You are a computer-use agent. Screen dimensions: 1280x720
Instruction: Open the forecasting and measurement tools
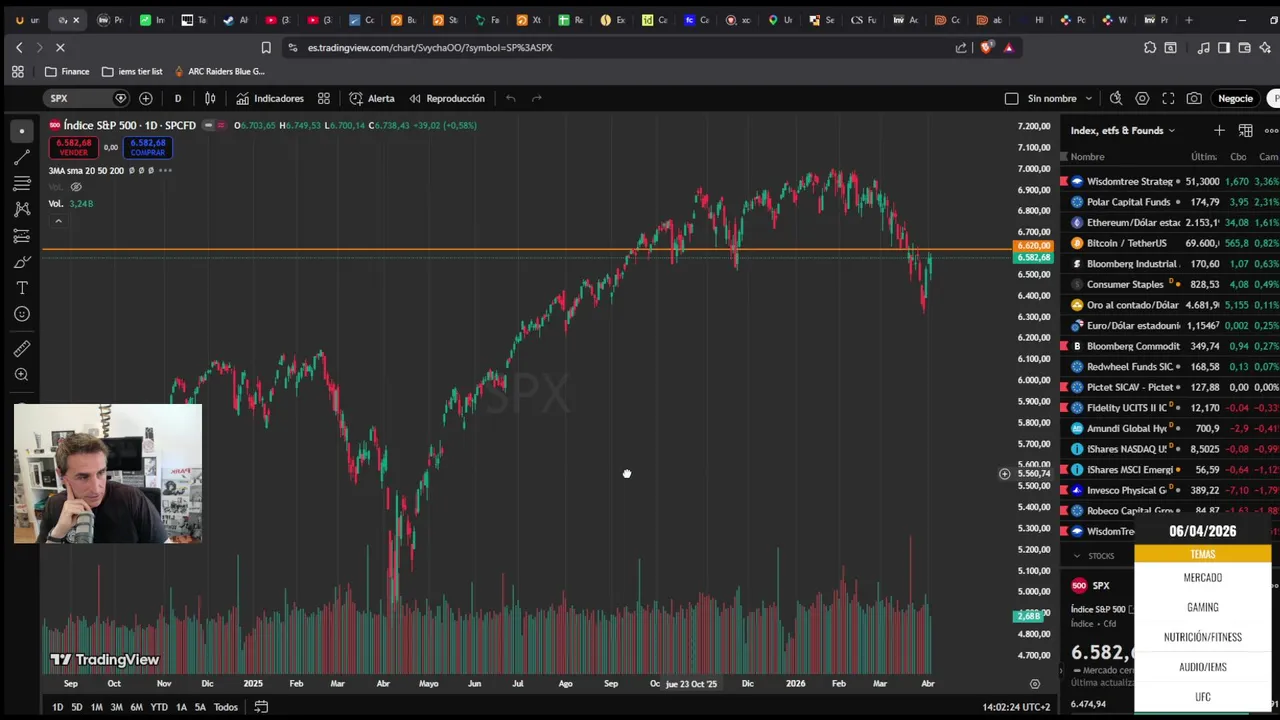click(x=21, y=236)
